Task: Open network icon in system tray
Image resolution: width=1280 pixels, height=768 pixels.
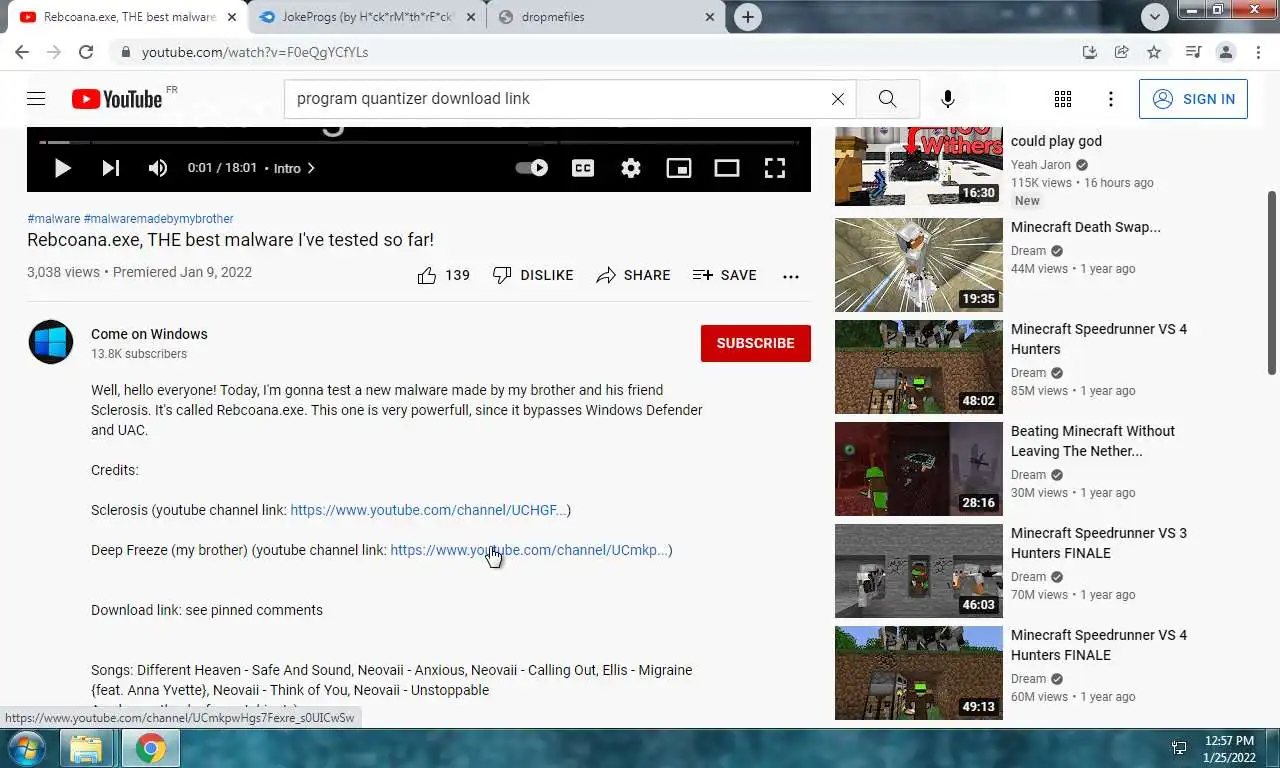Action: coord(1179,748)
